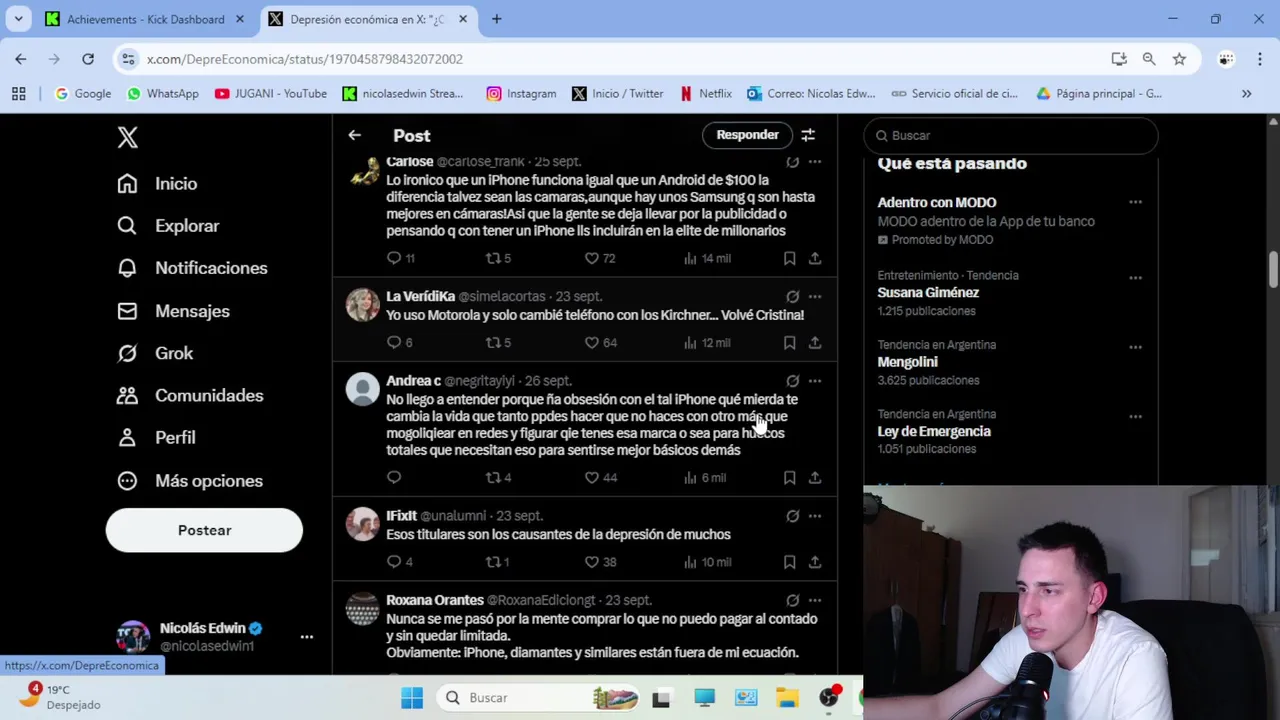
Task: Open more options on Andrea c's post
Action: (815, 381)
